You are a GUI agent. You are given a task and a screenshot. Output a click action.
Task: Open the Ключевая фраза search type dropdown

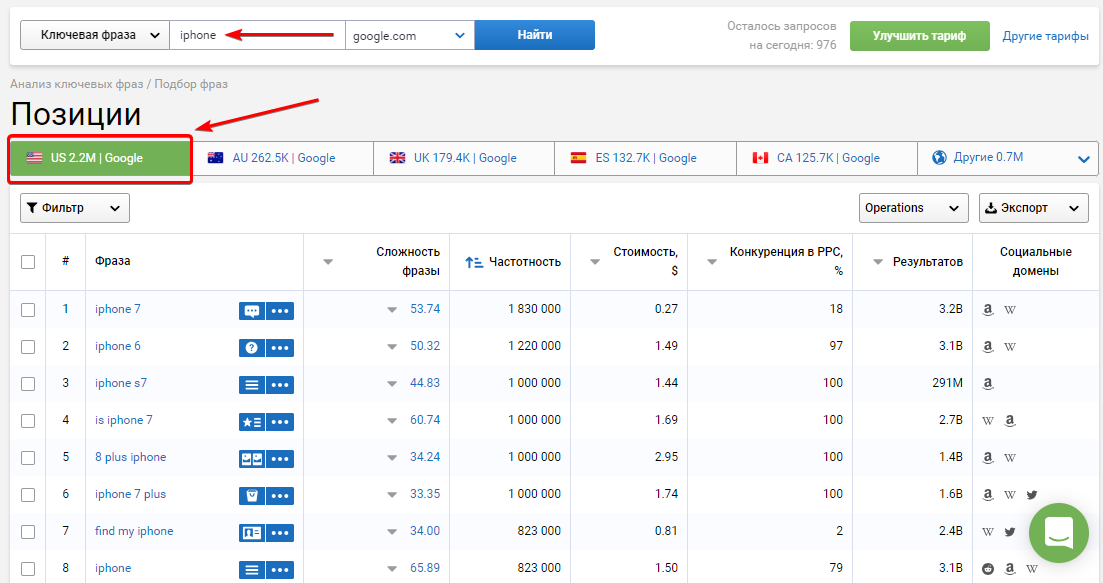coord(95,35)
